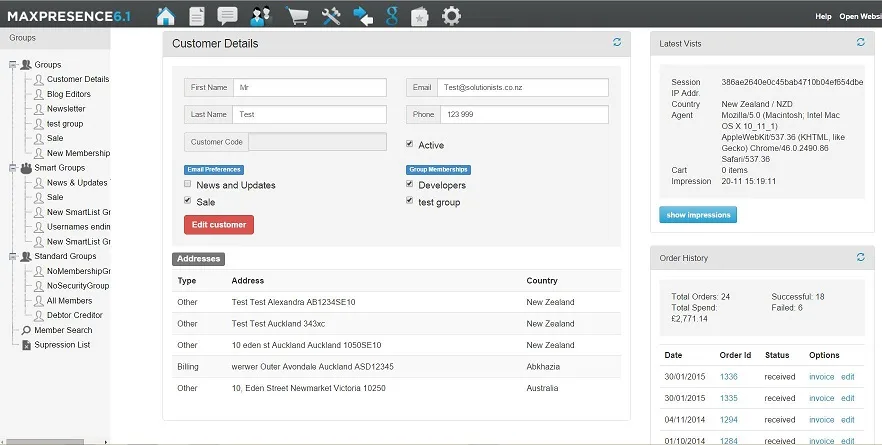
Task: Select Blog Editors in groups tree
Action: [x=69, y=94]
